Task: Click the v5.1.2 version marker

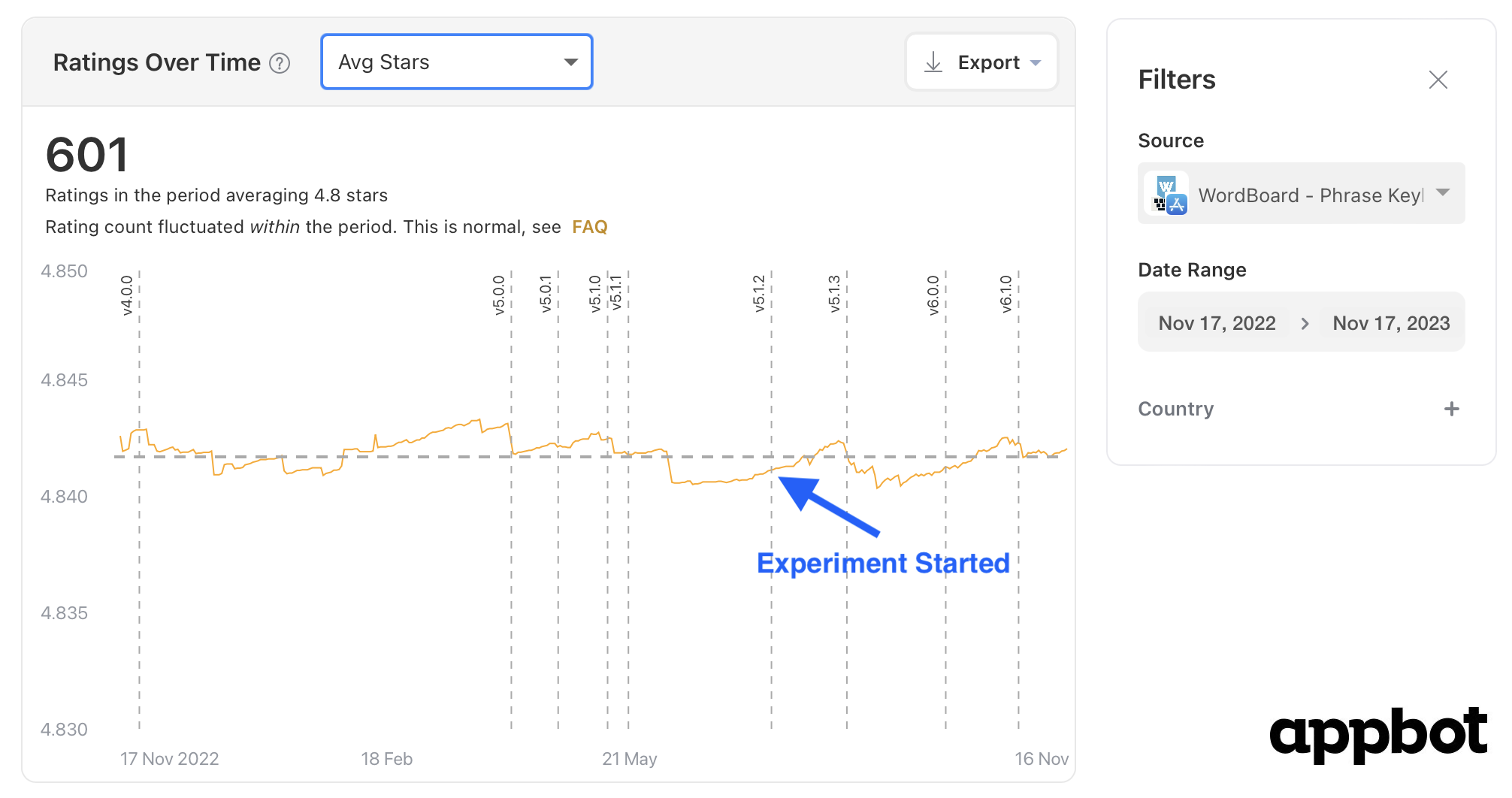Action: pyautogui.click(x=759, y=294)
